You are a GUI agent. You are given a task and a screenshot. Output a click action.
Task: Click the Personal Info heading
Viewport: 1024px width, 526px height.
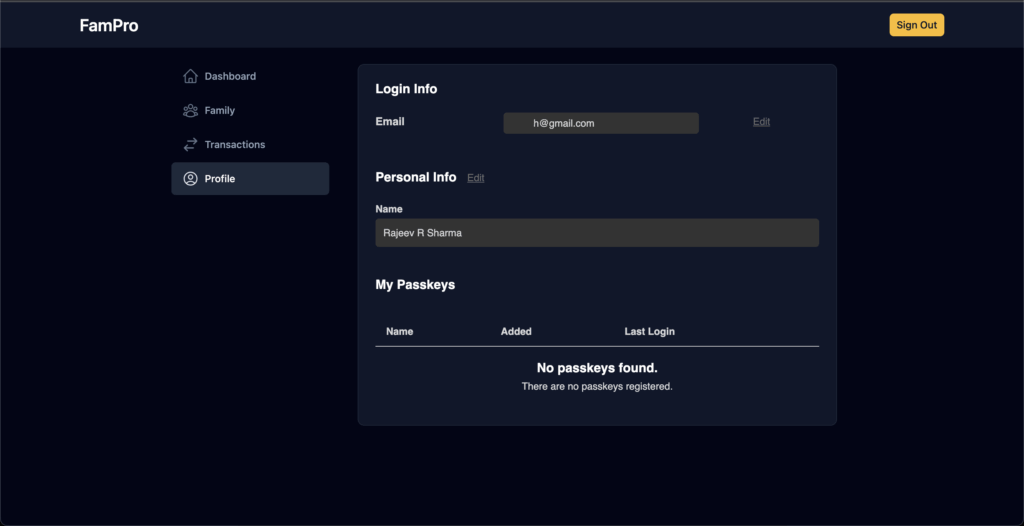416,177
